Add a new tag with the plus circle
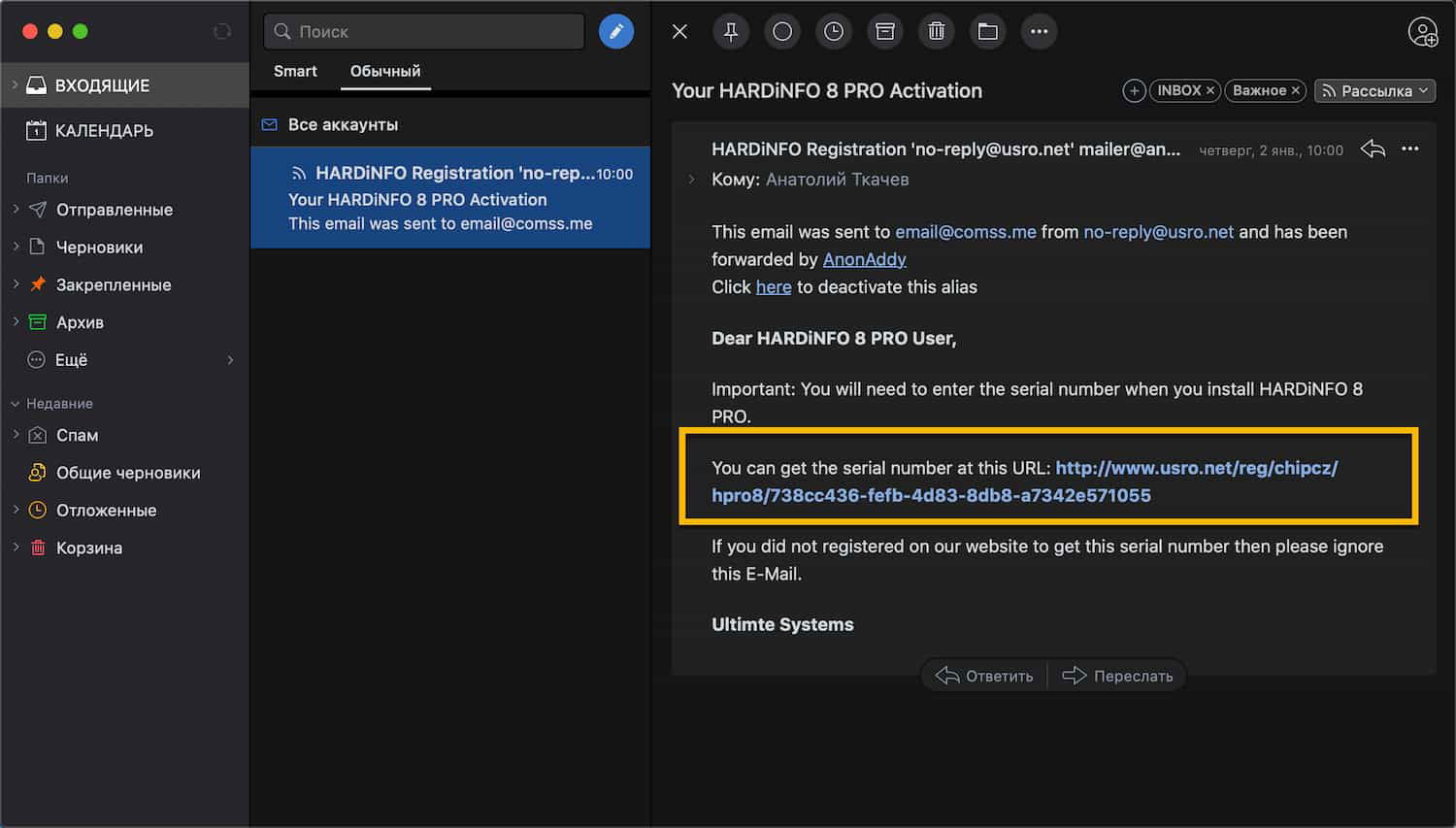The height and width of the screenshot is (828, 1456). point(1134,90)
